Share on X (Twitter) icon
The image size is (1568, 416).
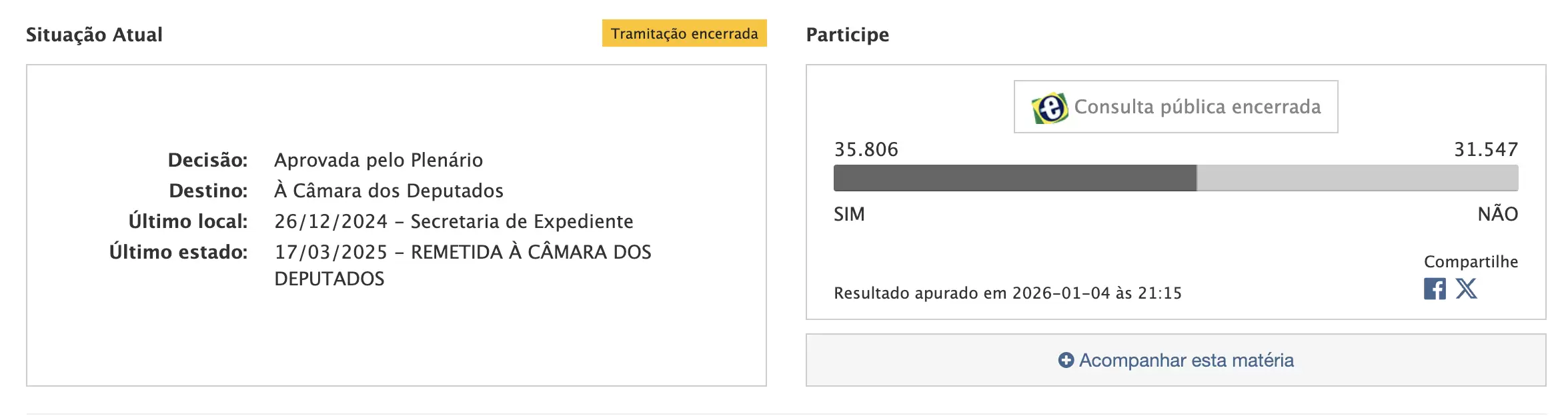coord(1466,289)
